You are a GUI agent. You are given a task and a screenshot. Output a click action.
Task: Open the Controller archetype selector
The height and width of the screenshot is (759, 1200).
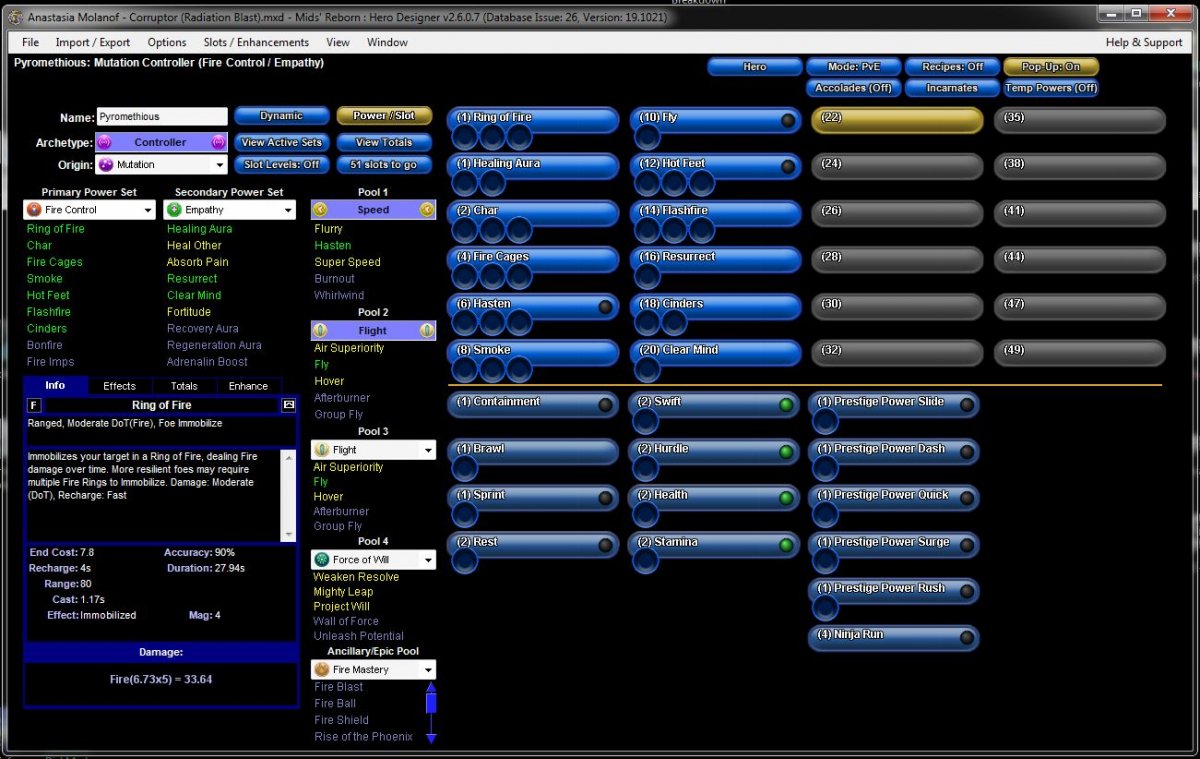coord(161,143)
